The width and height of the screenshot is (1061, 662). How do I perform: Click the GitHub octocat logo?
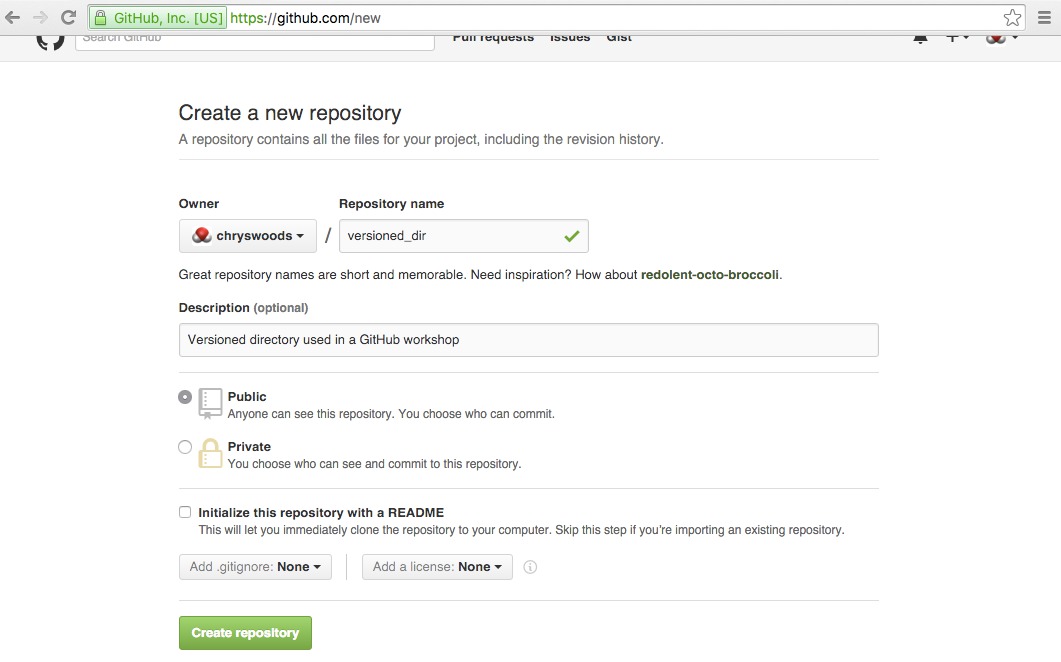coord(51,41)
